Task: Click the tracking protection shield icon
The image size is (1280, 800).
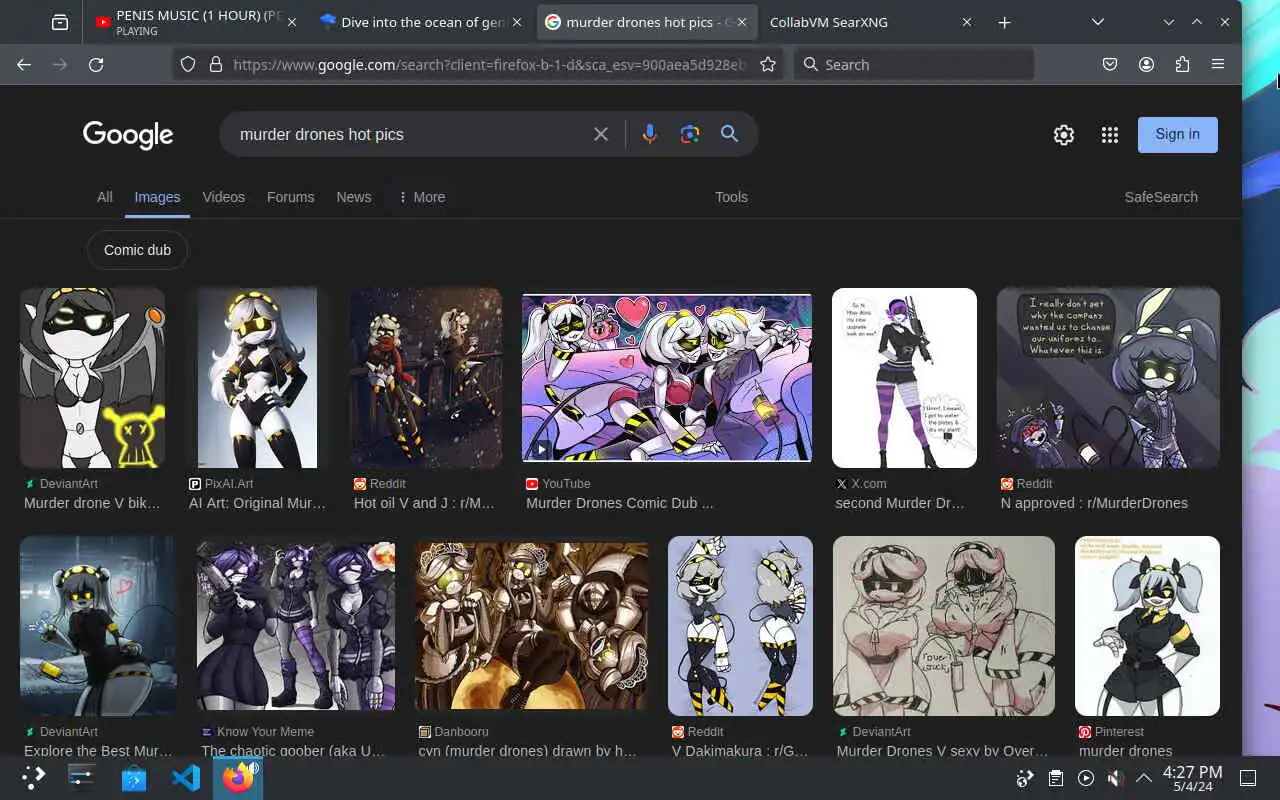Action: (187, 64)
